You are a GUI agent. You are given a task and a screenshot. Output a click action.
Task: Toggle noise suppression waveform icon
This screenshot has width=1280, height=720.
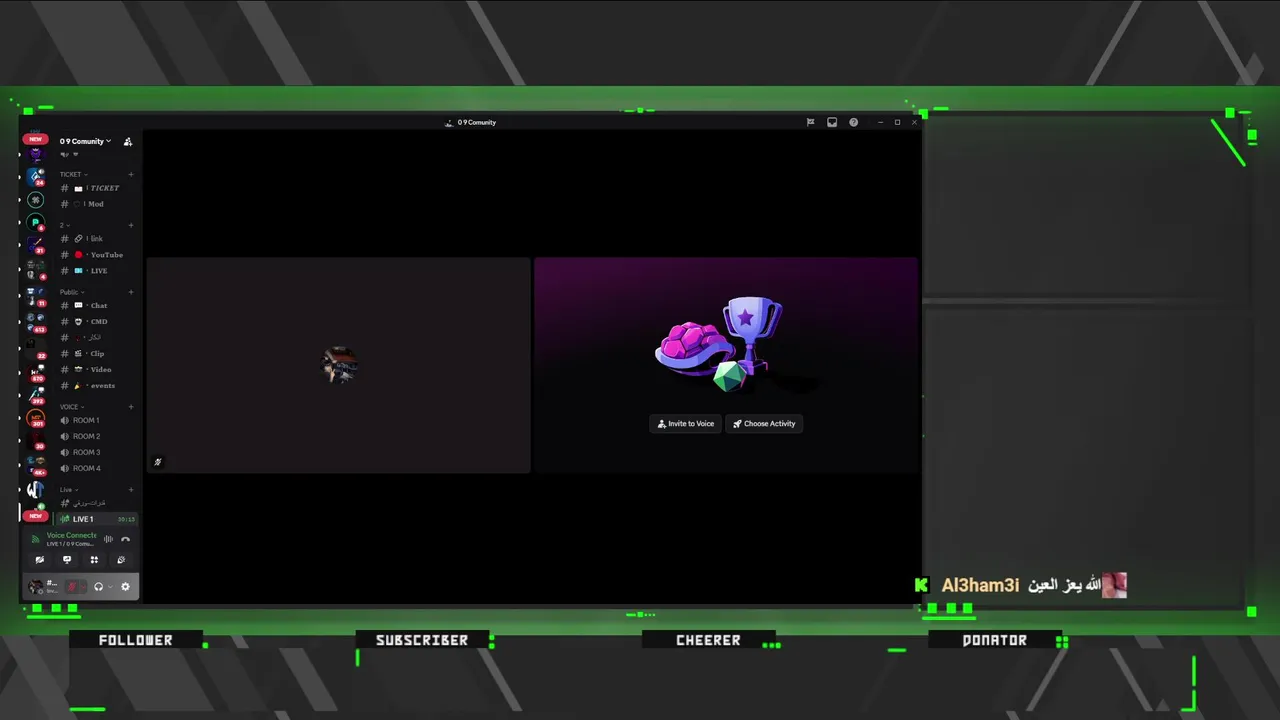coord(108,539)
